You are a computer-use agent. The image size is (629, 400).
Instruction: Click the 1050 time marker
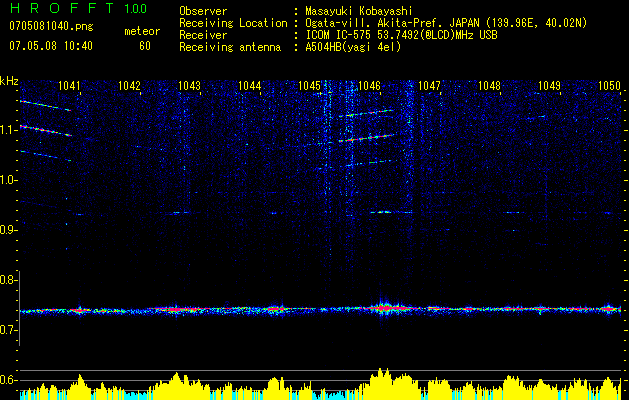[609, 86]
